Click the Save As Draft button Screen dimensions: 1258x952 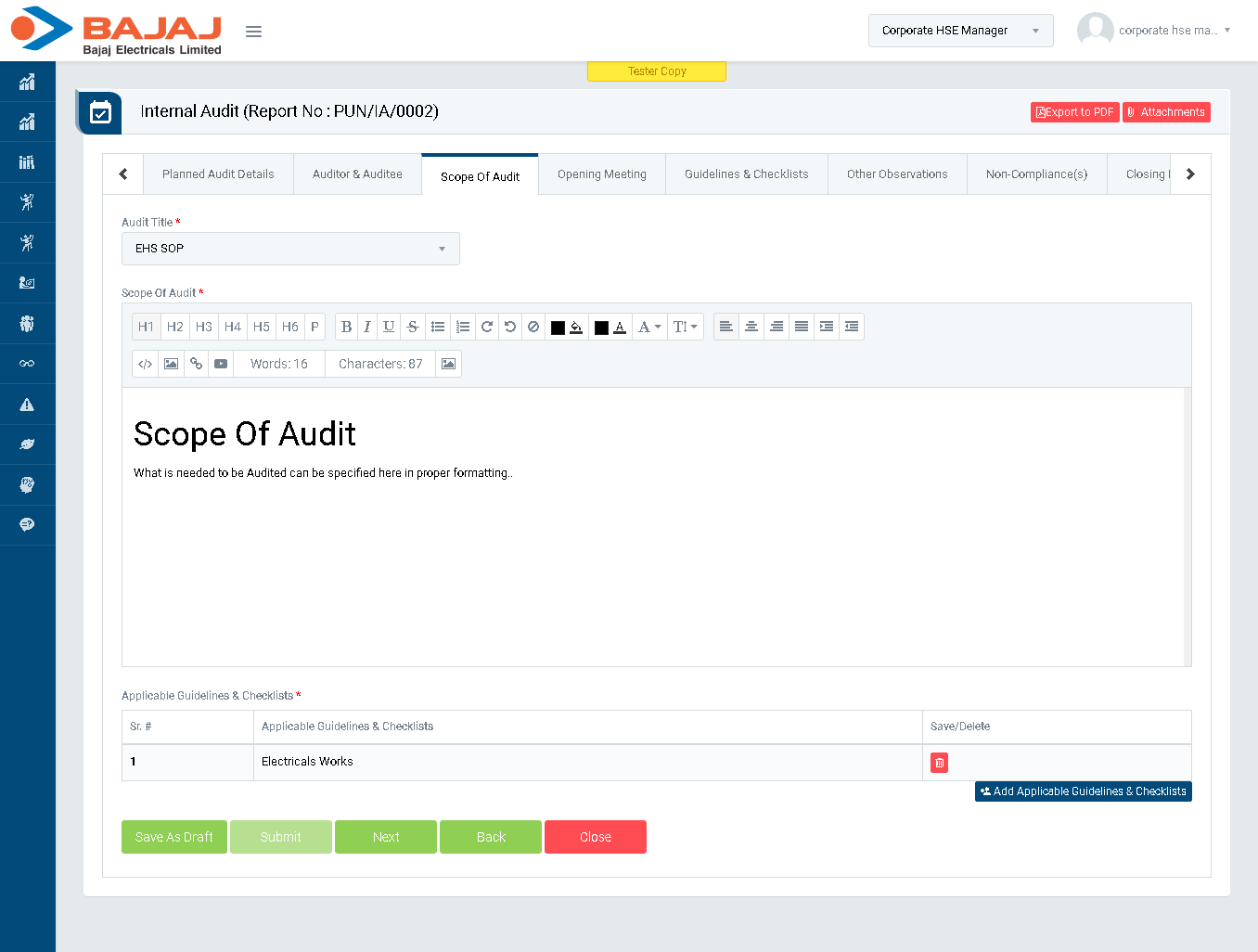(174, 837)
